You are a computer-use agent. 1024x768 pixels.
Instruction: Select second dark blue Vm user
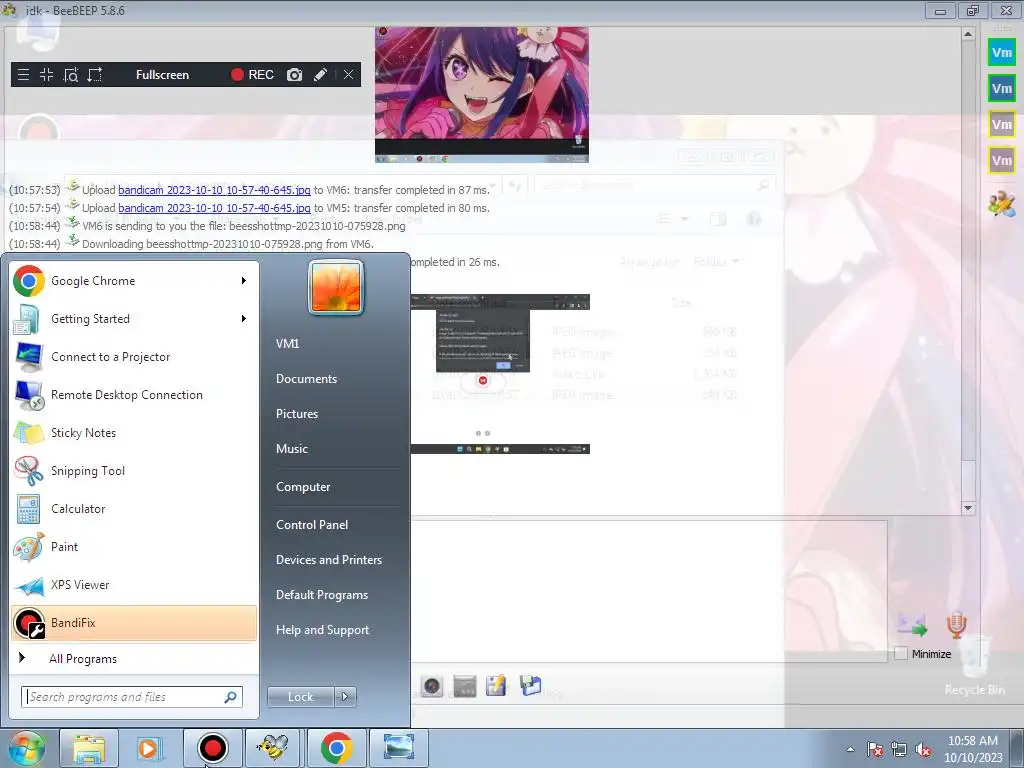1001,89
